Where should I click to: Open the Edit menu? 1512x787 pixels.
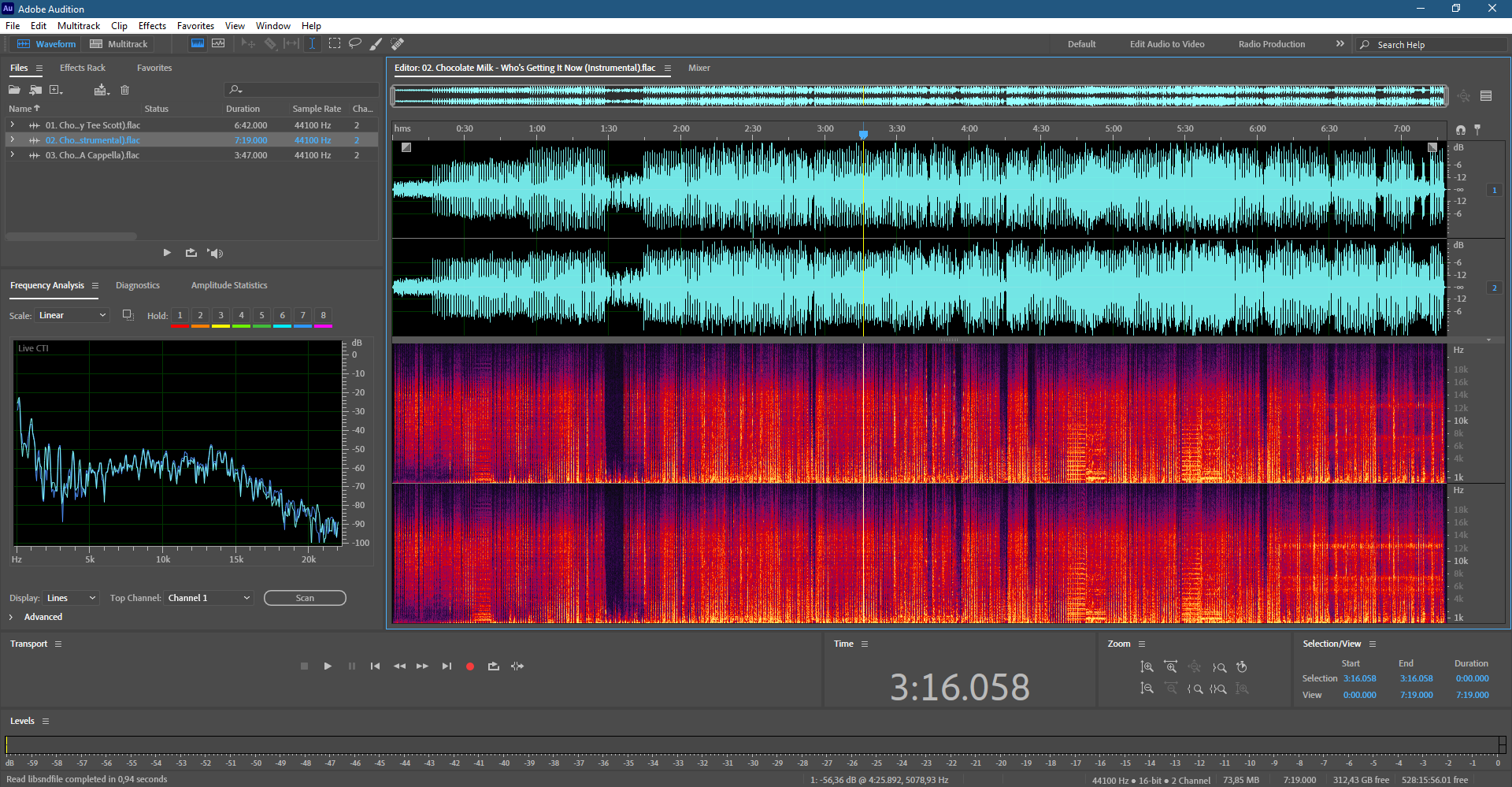[x=39, y=26]
